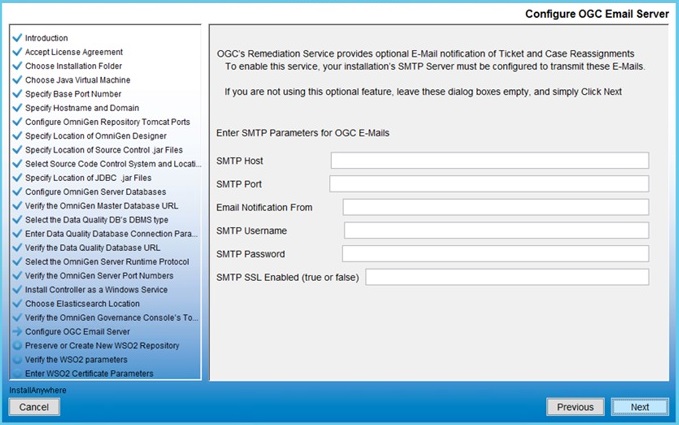The width and height of the screenshot is (679, 425).
Task: Click checkmark beside Choose Java Virtual Machine
Action: coord(17,80)
